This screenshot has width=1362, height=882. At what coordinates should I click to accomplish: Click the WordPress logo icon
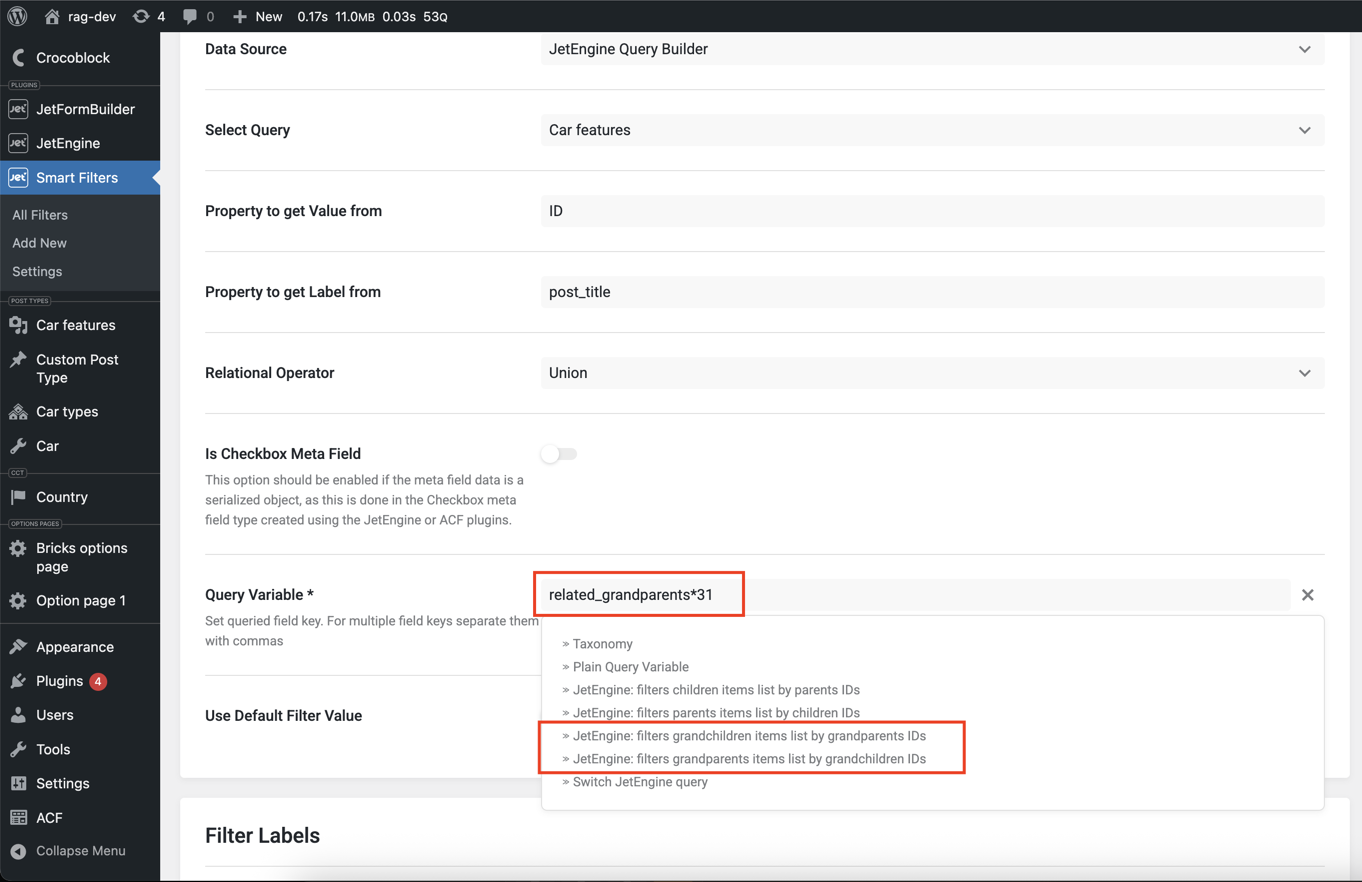click(17, 16)
